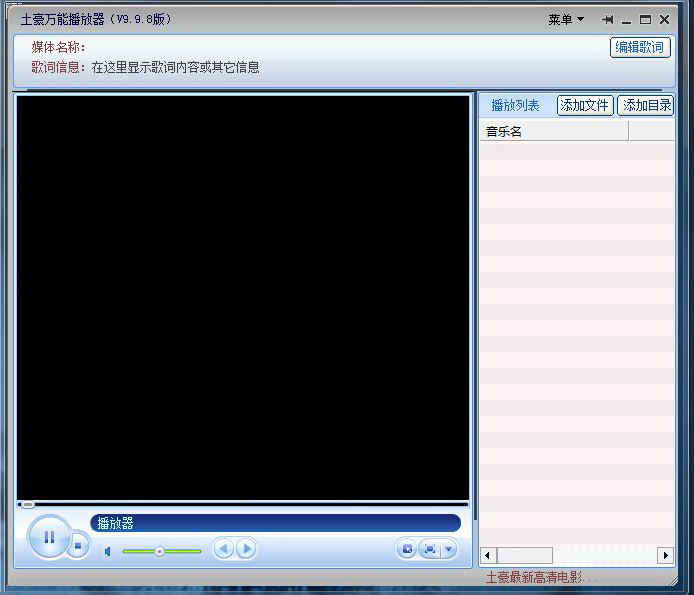Click the compact mode icon

(407, 549)
